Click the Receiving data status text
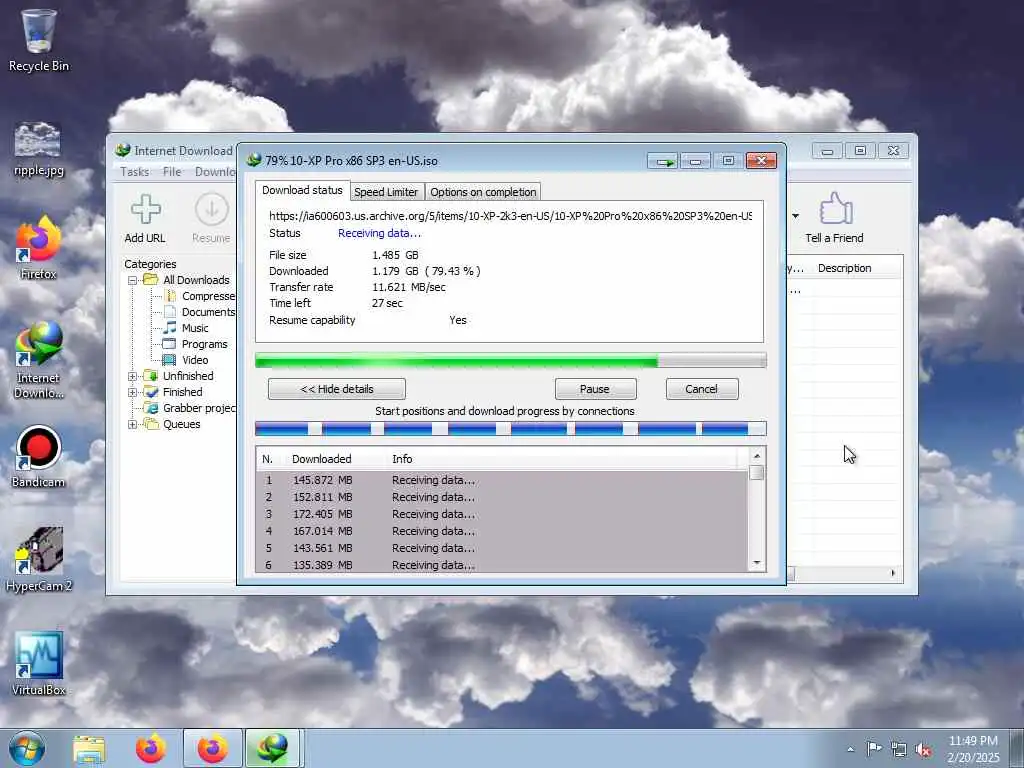This screenshot has width=1024, height=768. pyautogui.click(x=379, y=233)
